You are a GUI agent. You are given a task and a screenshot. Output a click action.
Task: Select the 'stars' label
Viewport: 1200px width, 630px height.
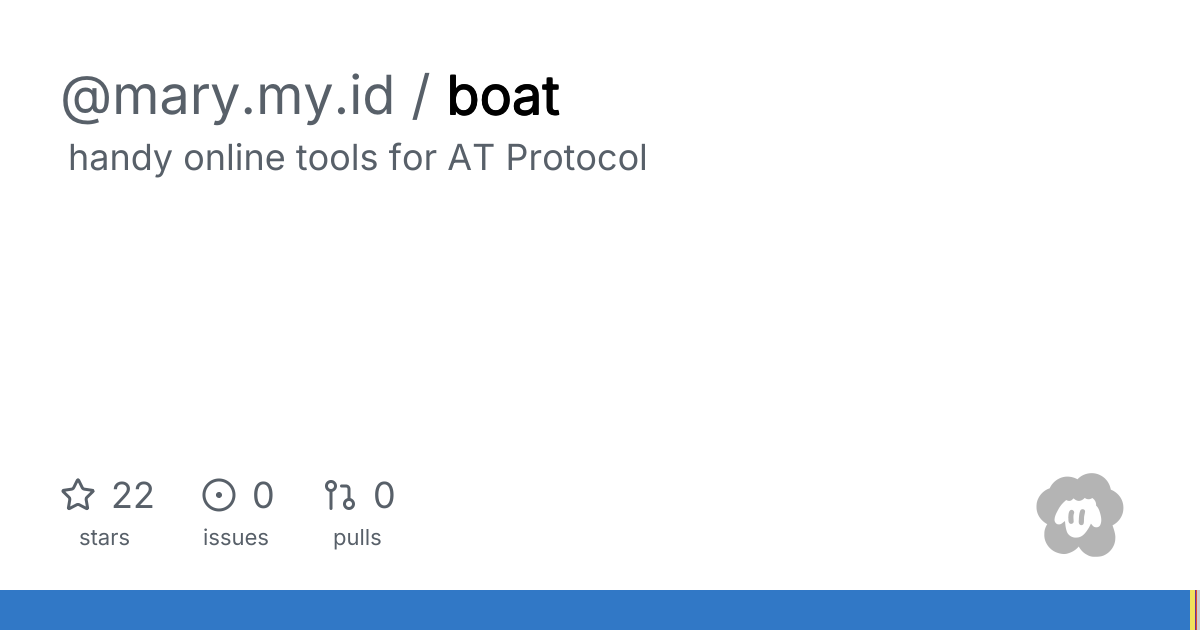[x=104, y=538]
